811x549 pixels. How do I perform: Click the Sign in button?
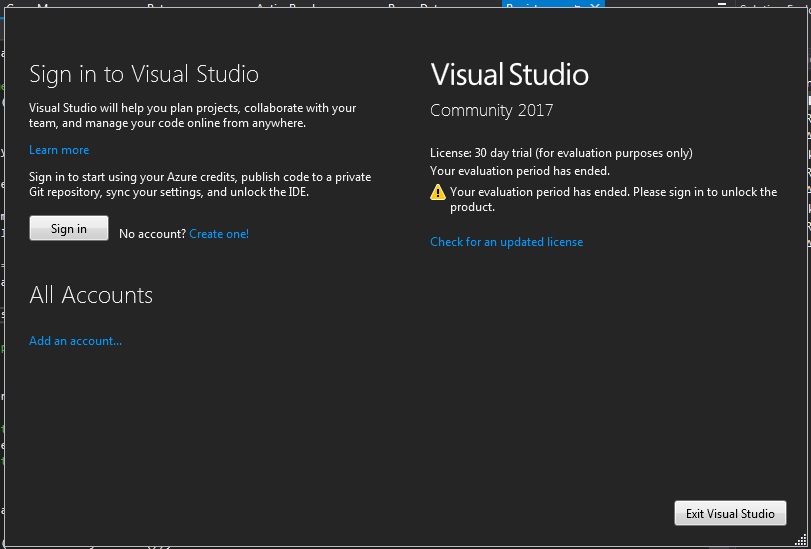pyautogui.click(x=69, y=228)
